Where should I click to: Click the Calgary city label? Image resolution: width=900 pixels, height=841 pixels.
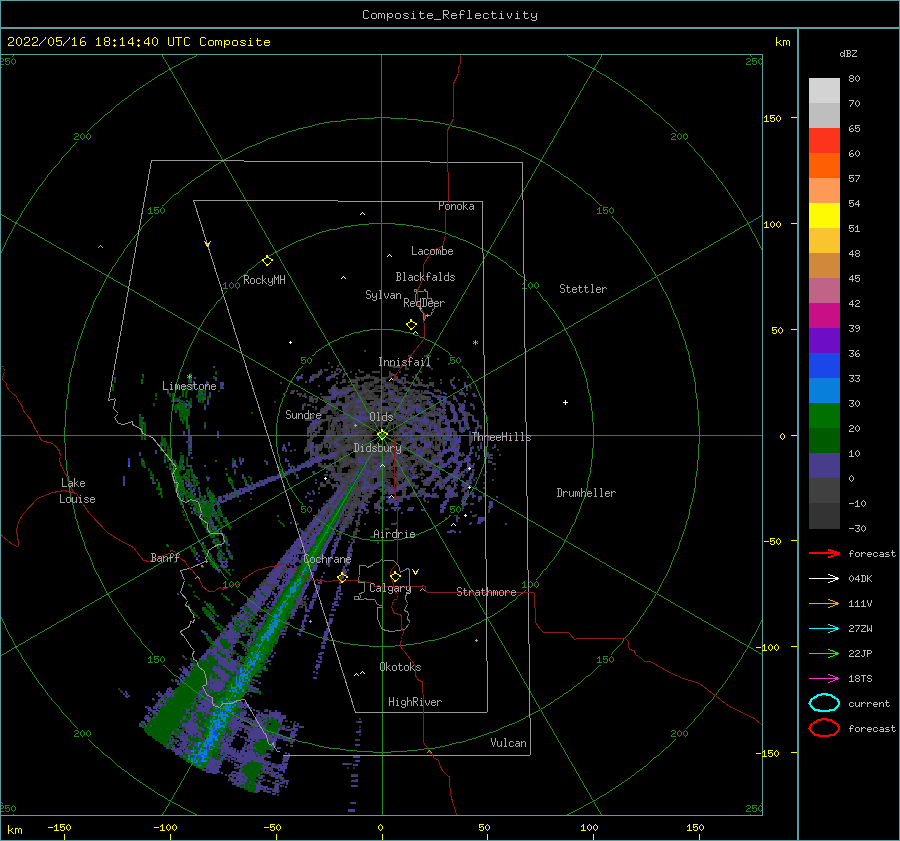tap(390, 588)
